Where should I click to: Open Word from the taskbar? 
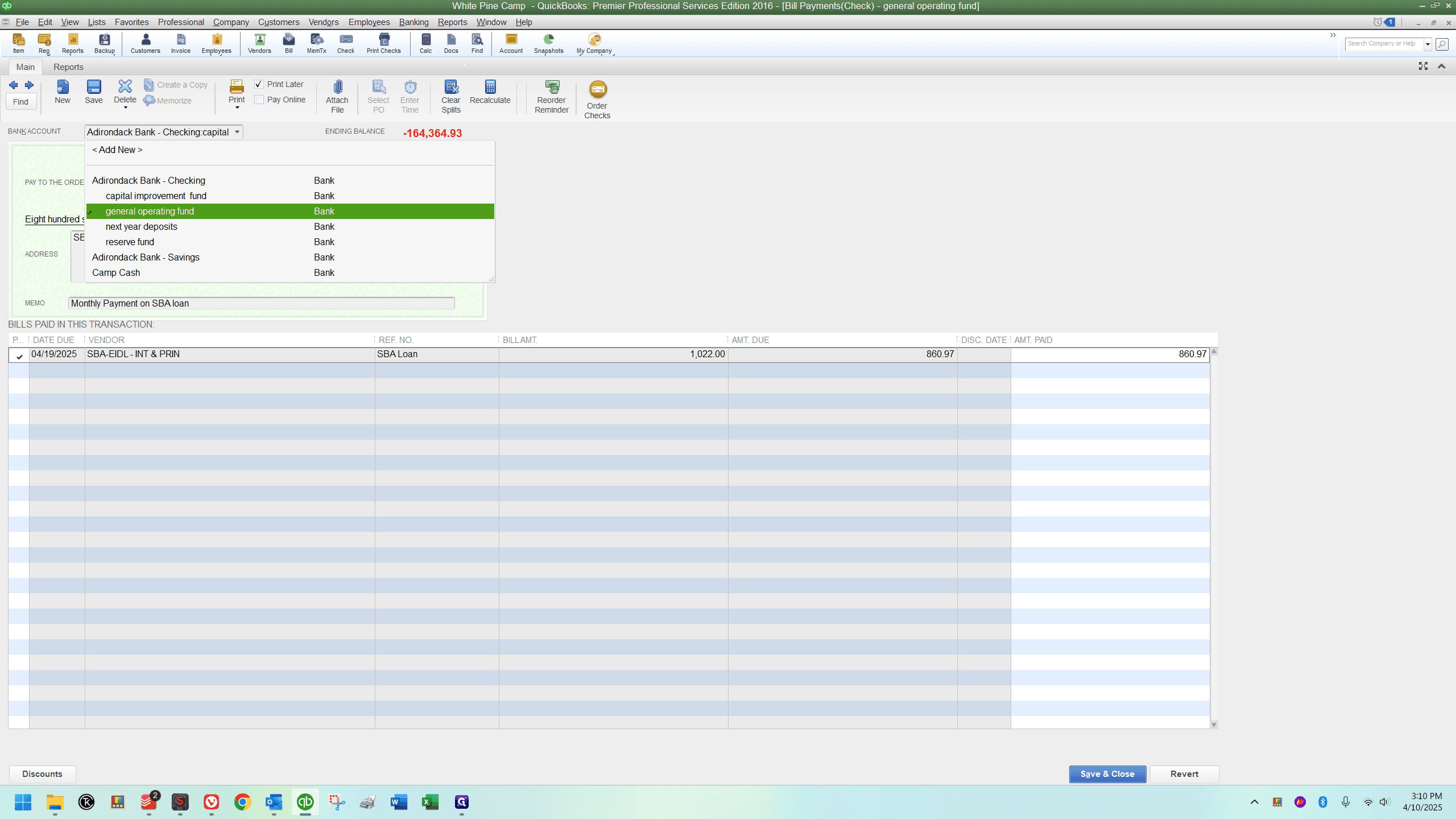(399, 802)
